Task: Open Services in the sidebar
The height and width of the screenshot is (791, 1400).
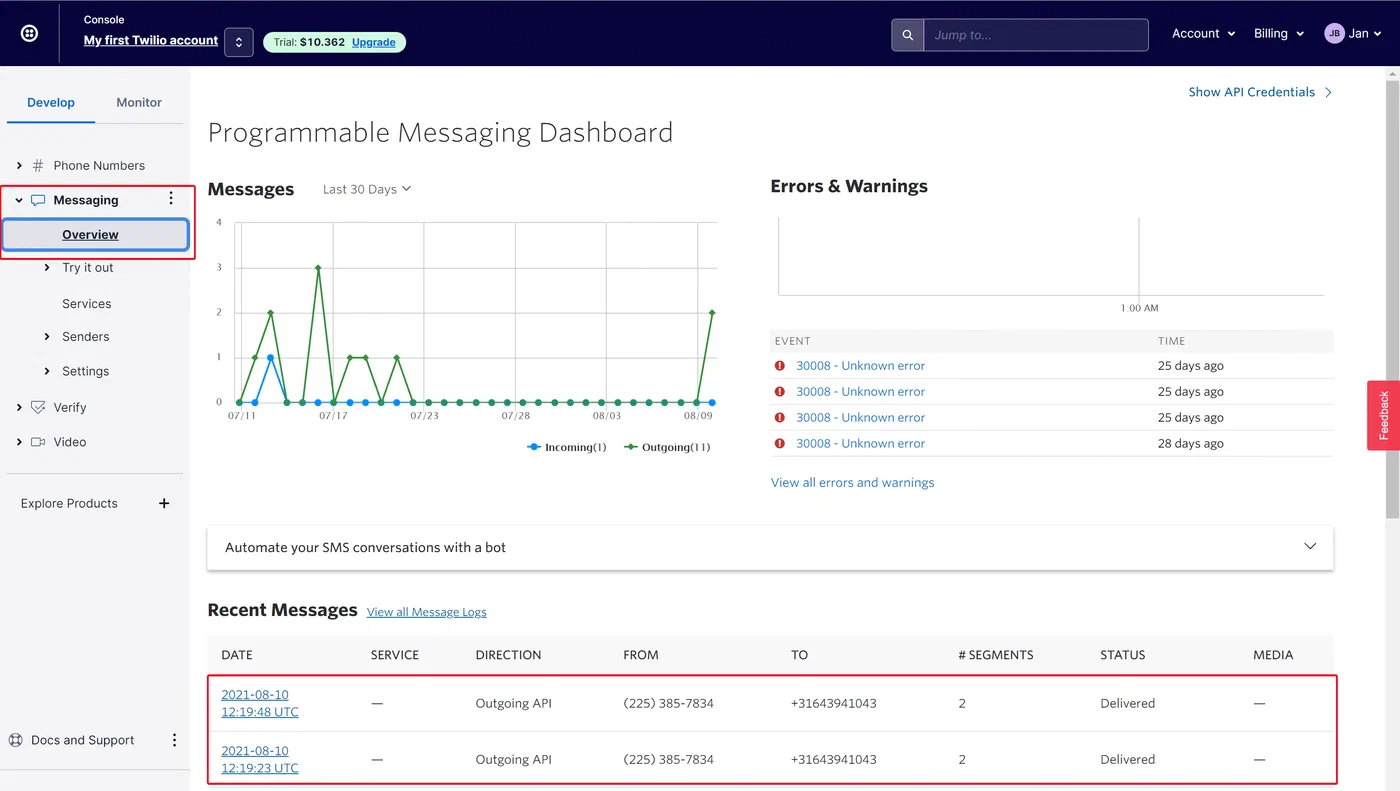Action: (87, 303)
